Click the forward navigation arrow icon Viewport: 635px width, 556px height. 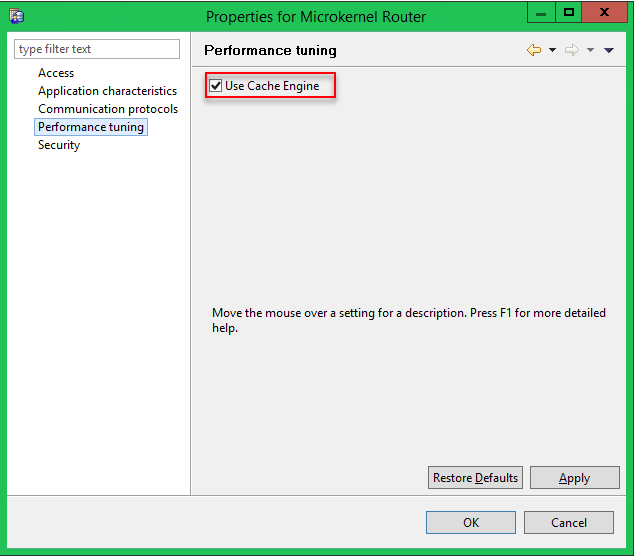tap(572, 50)
